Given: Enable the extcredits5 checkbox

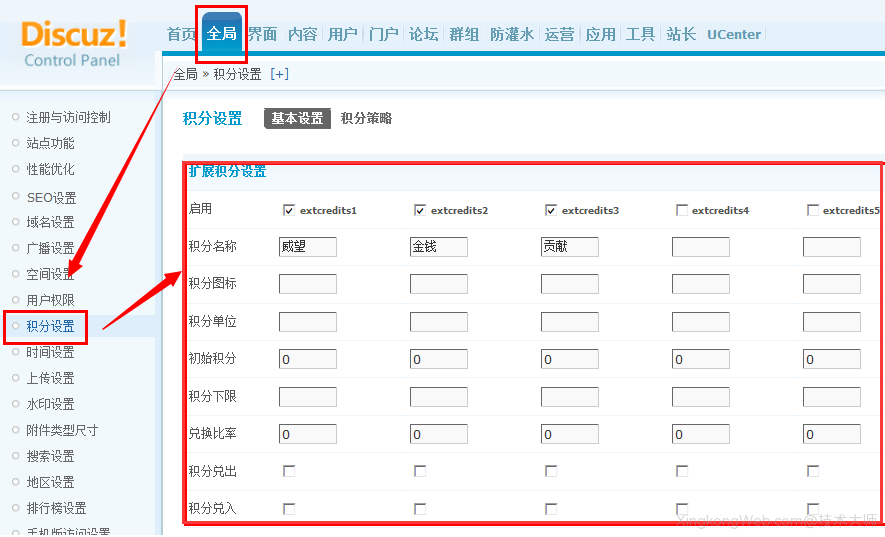Looking at the screenshot, I should (813, 211).
